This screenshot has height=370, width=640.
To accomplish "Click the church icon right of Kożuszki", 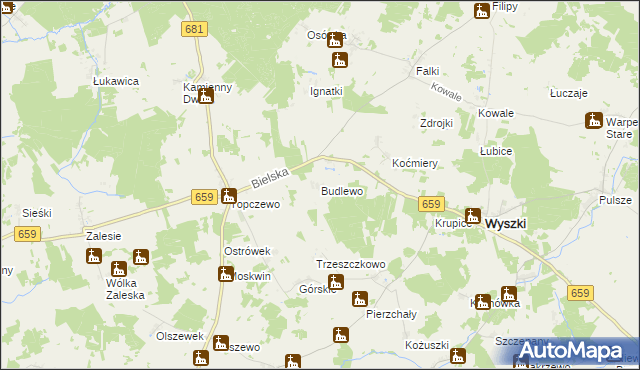I will click(458, 356).
